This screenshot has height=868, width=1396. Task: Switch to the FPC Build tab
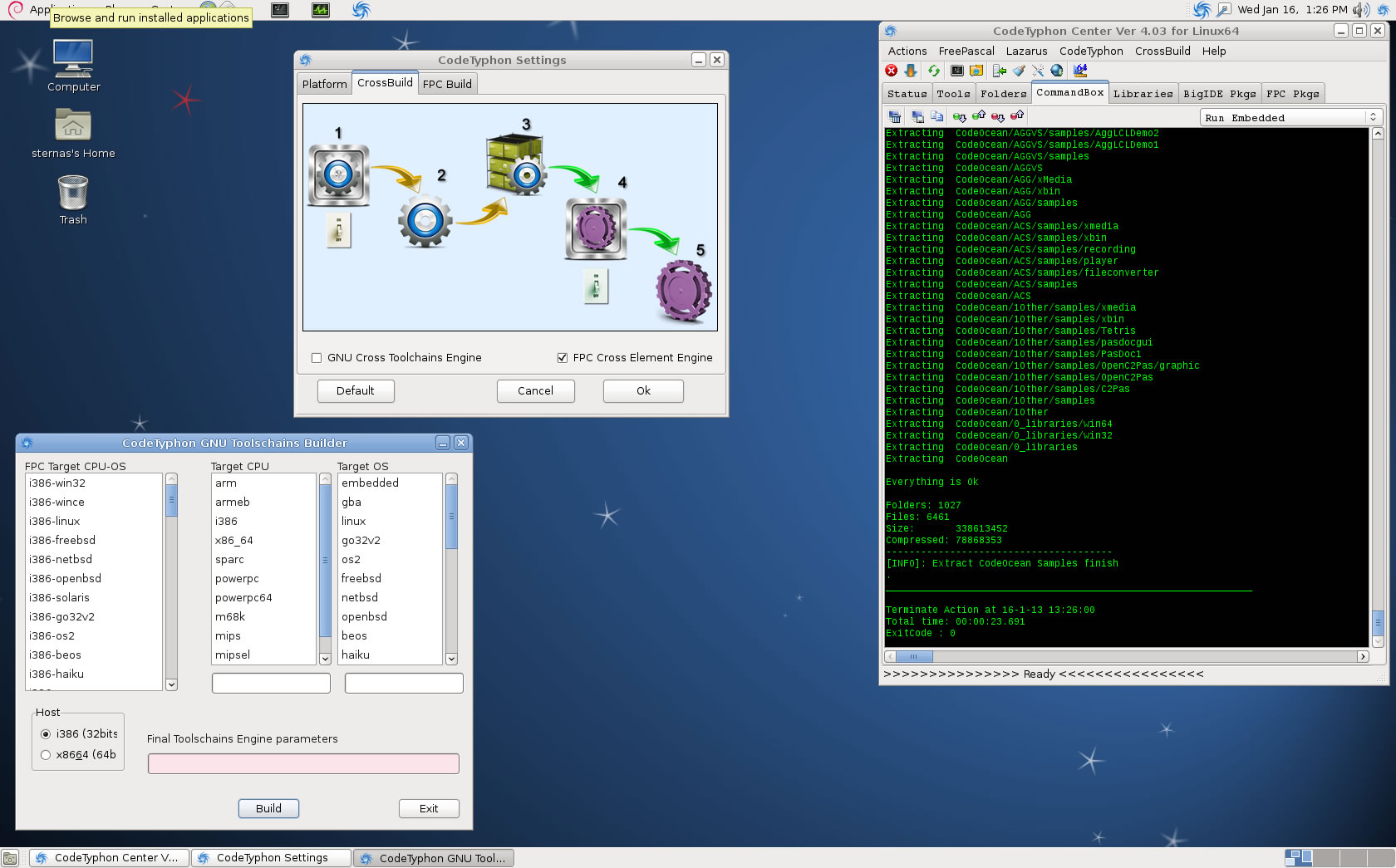pos(447,84)
